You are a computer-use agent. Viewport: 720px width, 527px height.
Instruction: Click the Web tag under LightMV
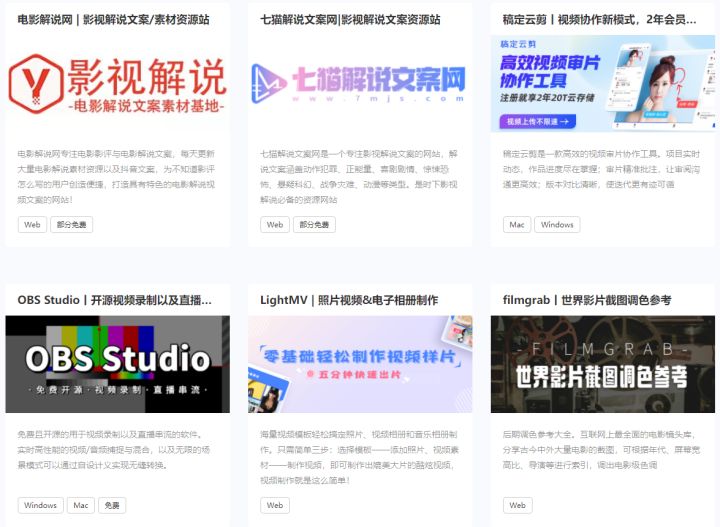pos(275,505)
